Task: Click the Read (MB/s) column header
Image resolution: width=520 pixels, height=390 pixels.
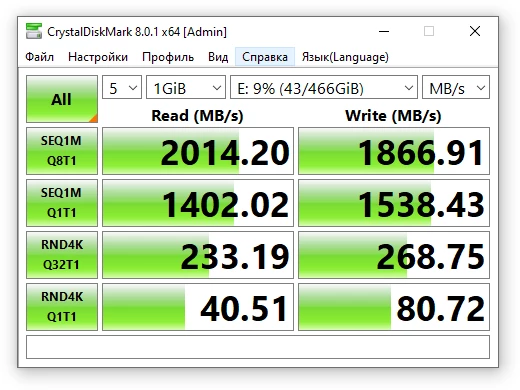Action: tap(197, 116)
